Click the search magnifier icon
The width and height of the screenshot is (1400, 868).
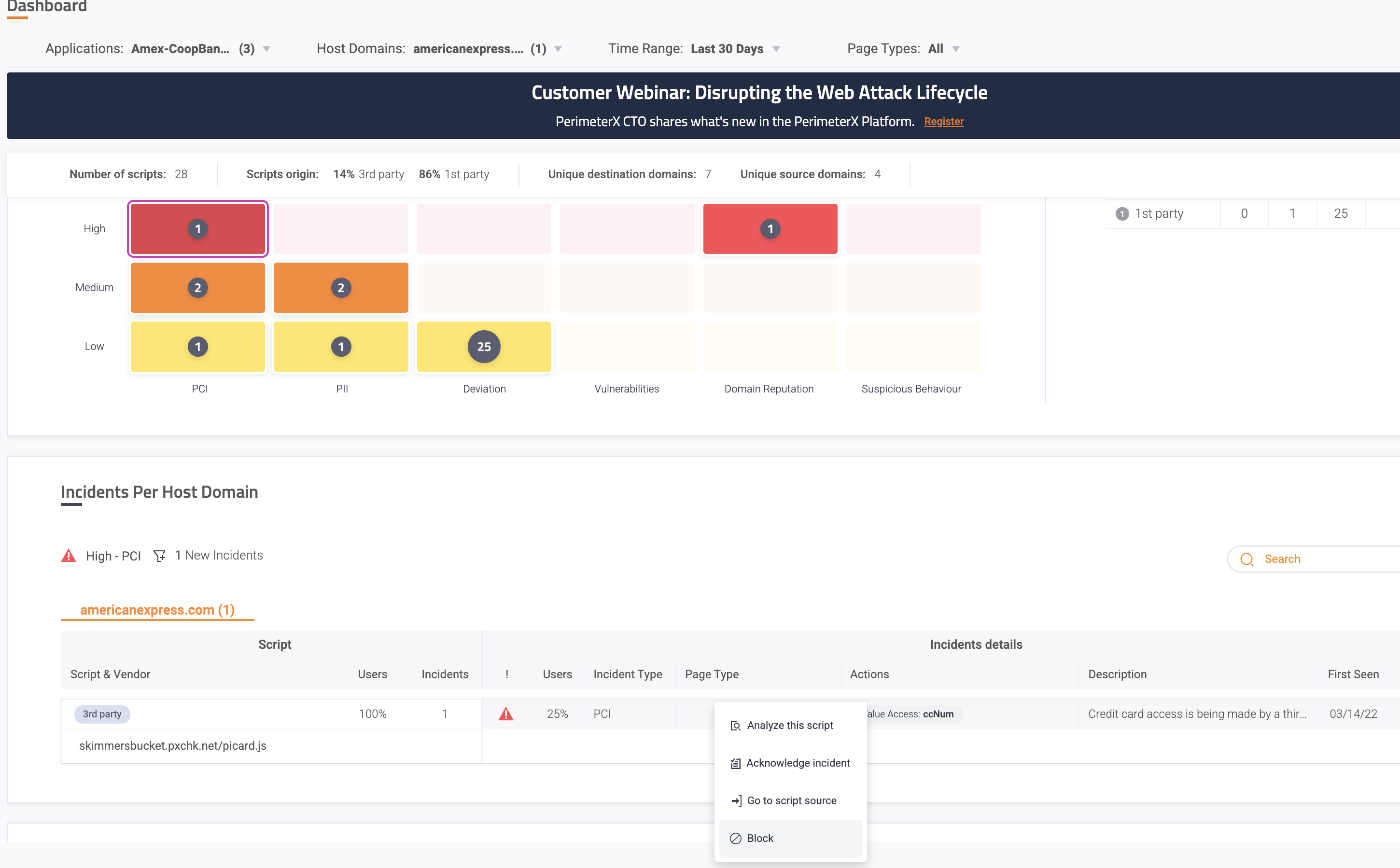pyautogui.click(x=1246, y=559)
